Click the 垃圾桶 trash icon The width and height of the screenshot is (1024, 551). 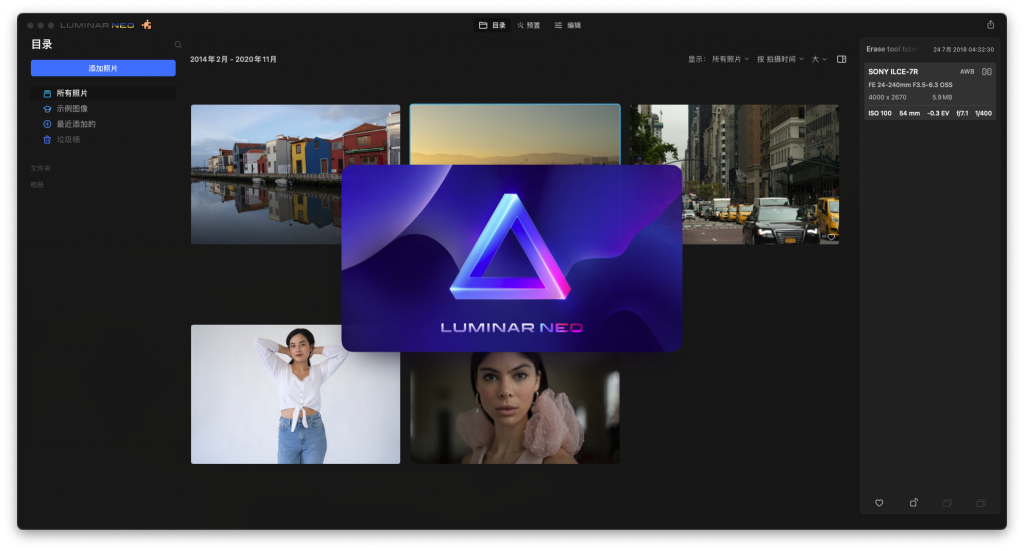(47, 140)
